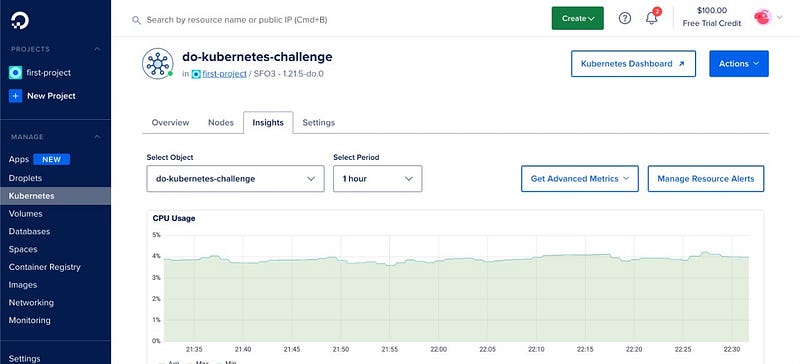Image resolution: width=800 pixels, height=364 pixels.
Task: Select Kubernetes in the sidebar
Action: 55,196
